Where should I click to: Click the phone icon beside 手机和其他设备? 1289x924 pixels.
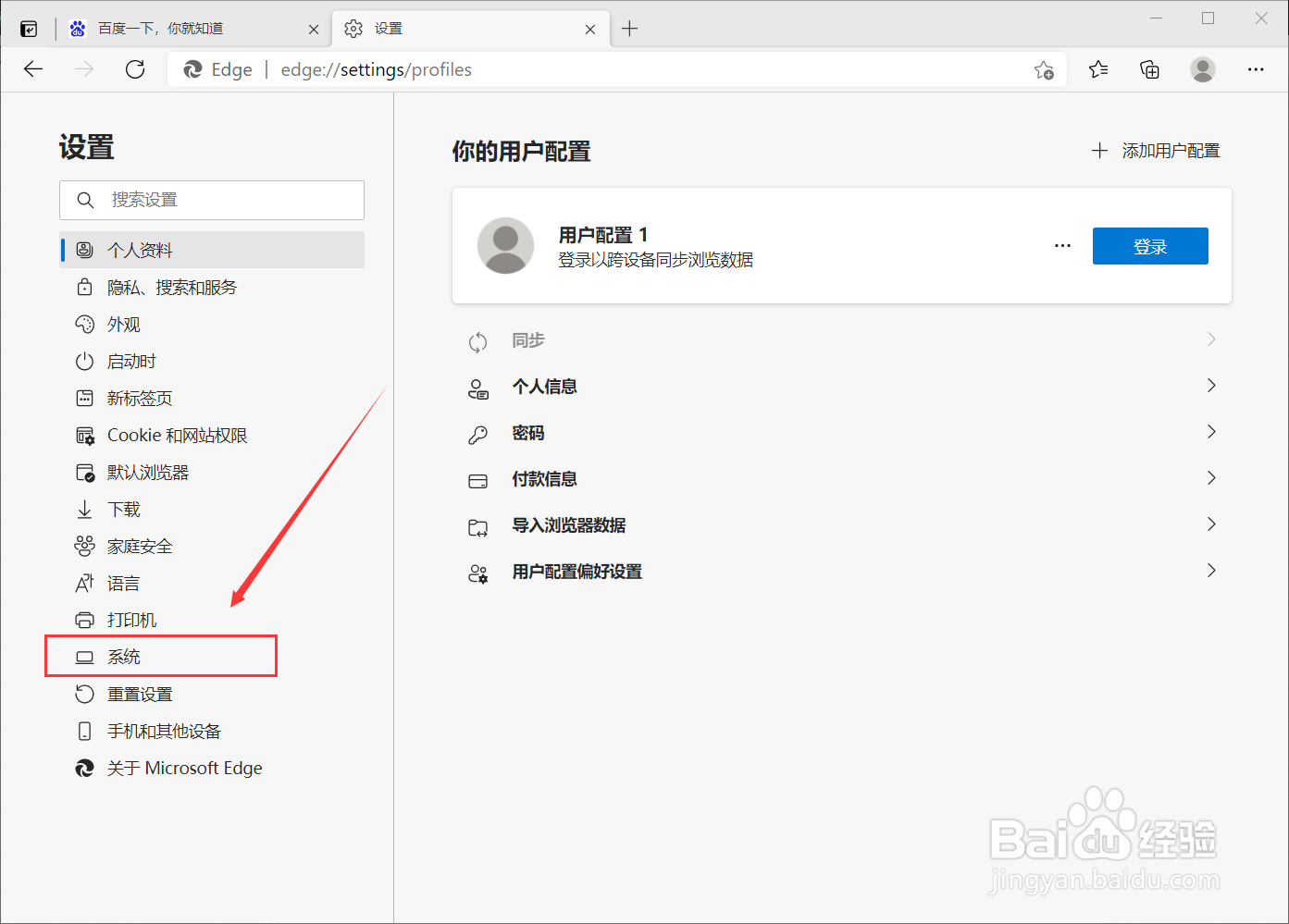click(x=84, y=731)
